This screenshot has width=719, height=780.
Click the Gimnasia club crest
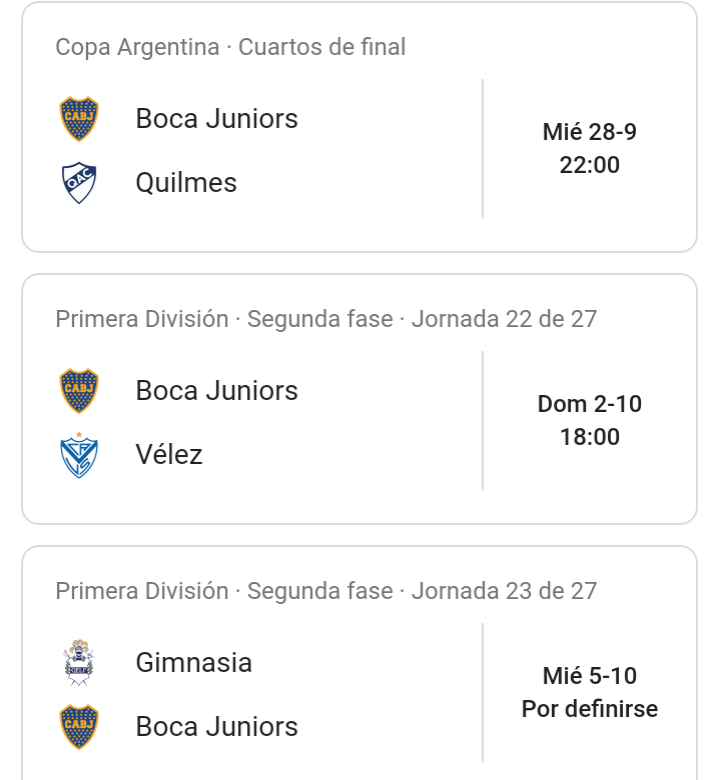coord(79,663)
